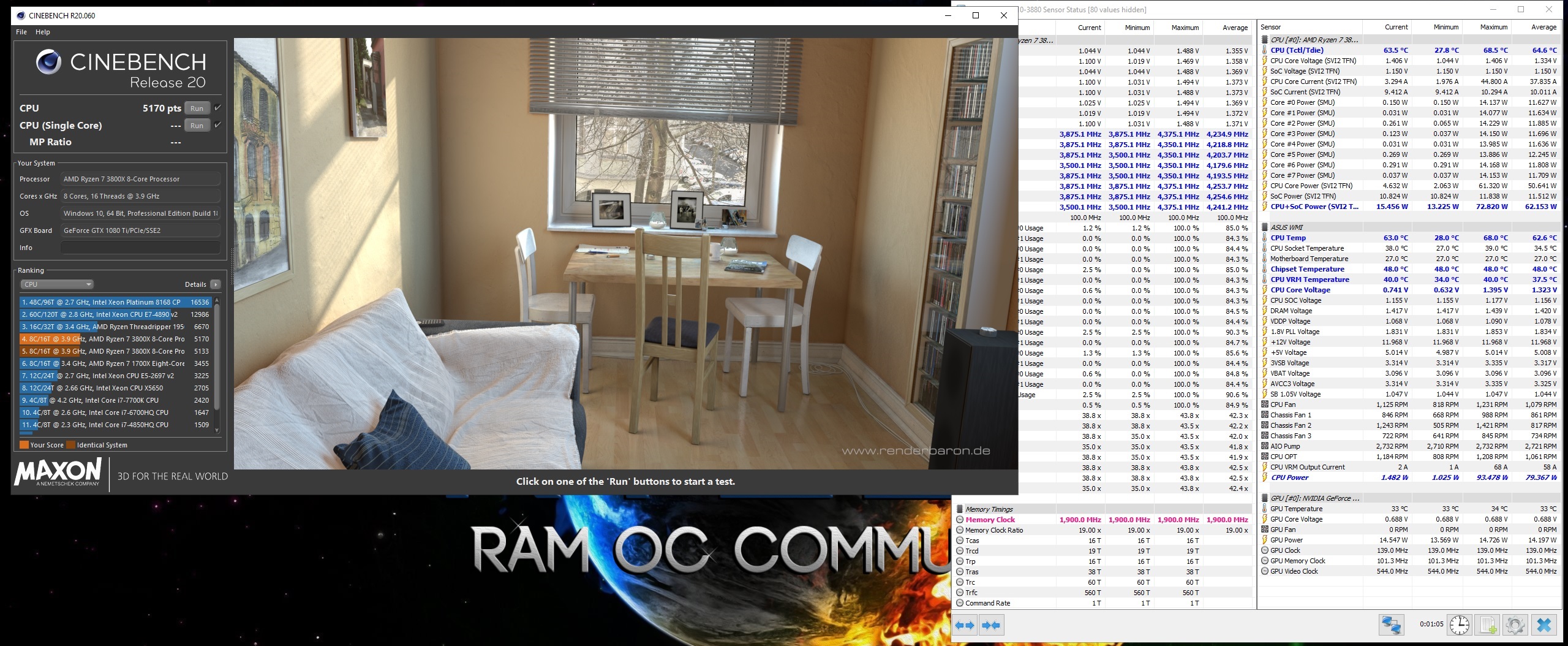Click the Cinebench sphere logo
This screenshot has height=646, width=1568.
(x=48, y=62)
